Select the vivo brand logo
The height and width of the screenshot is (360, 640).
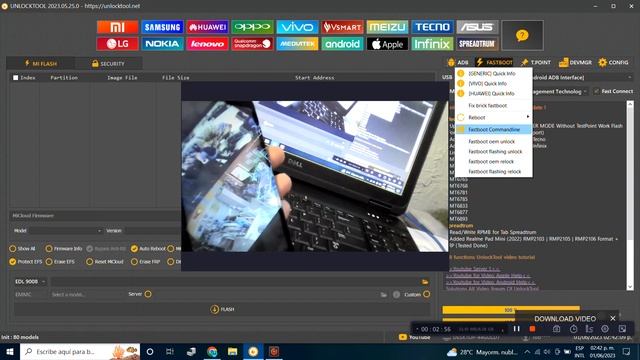297,27
